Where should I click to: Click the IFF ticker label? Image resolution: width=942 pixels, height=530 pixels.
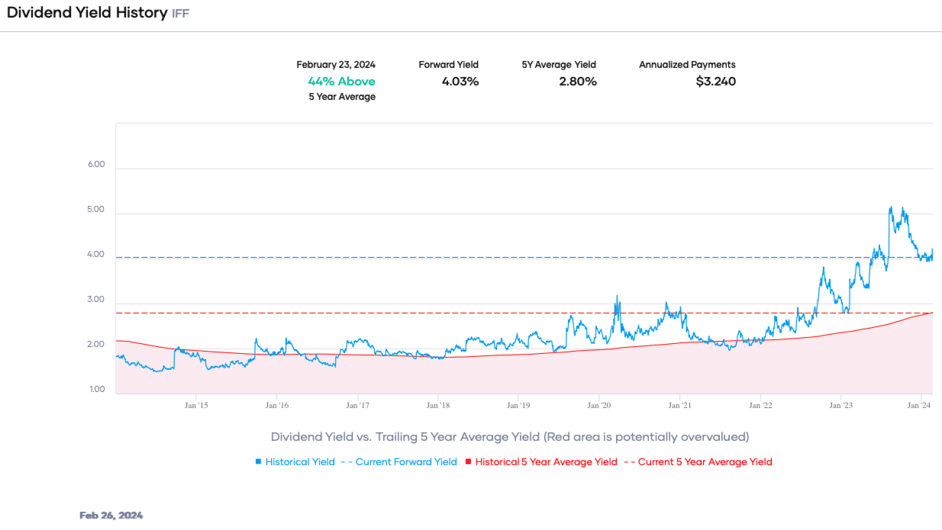(180, 14)
